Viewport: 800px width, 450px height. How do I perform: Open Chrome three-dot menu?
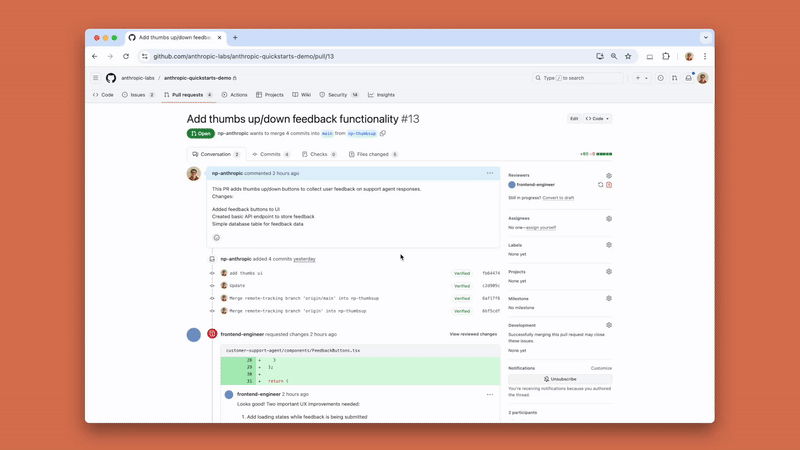pyautogui.click(x=705, y=57)
